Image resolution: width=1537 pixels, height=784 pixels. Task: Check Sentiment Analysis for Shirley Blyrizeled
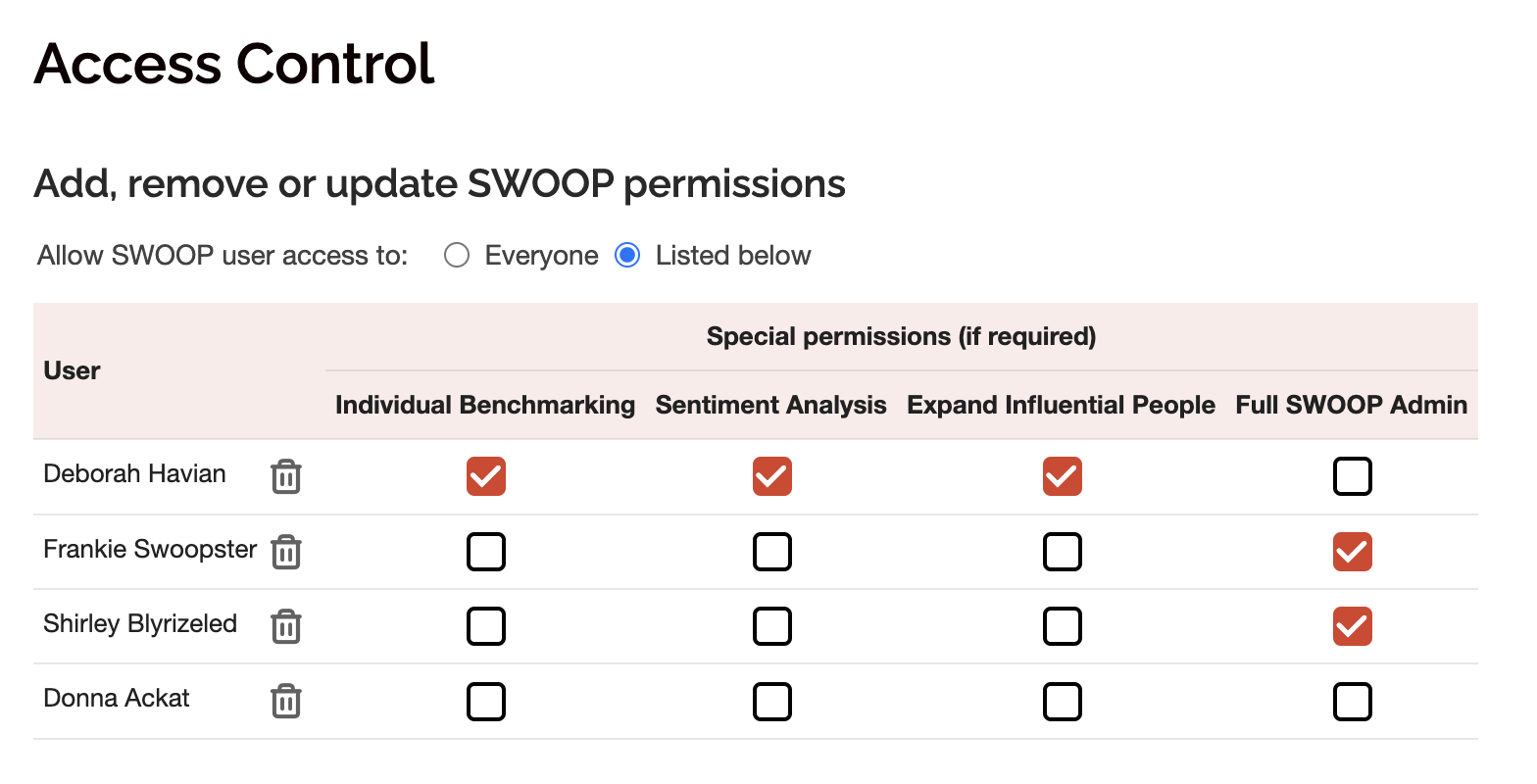[771, 626]
